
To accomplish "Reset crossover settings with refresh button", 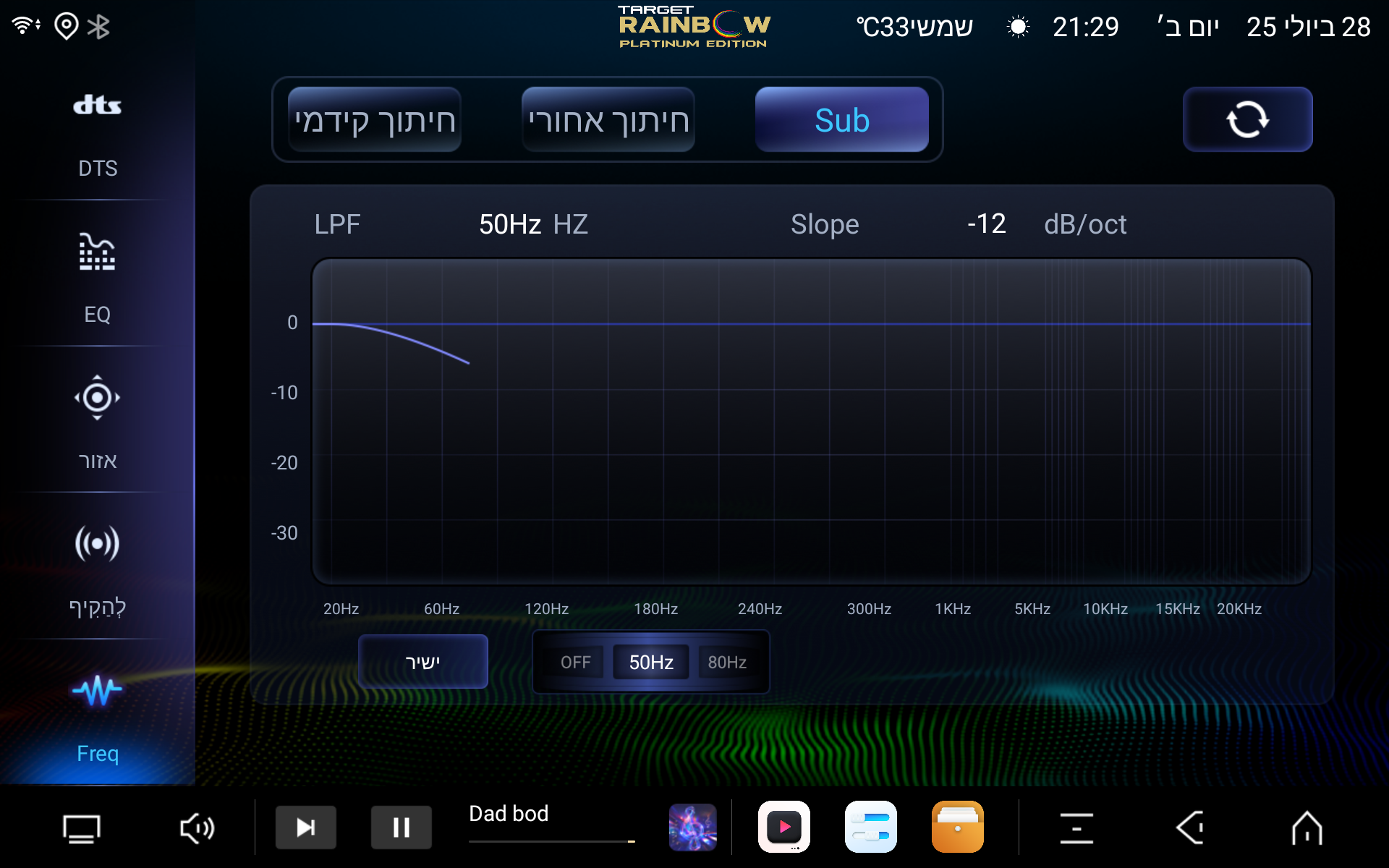I will 1247,119.
